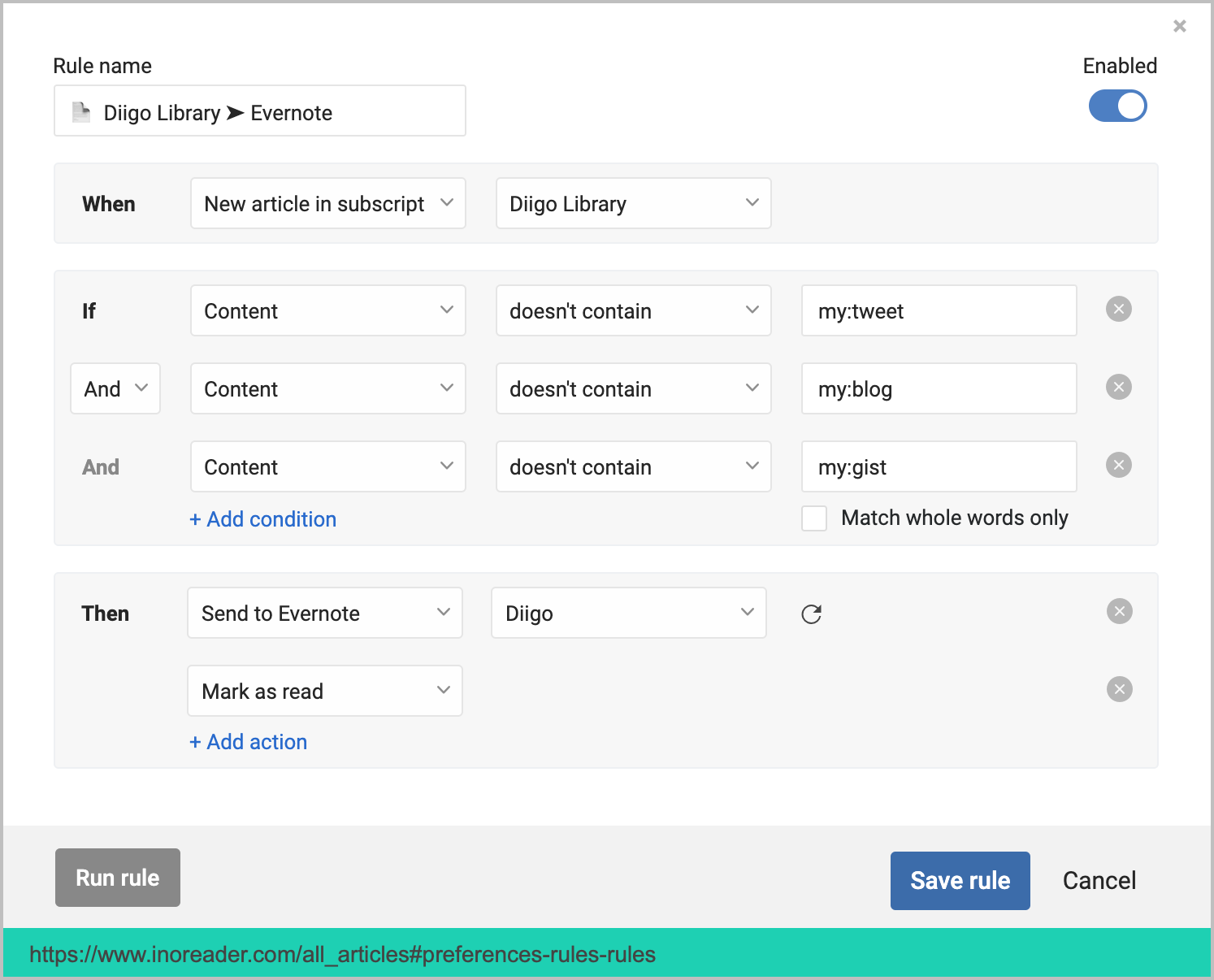Check Match whole words only
1214x980 pixels.
tap(813, 518)
